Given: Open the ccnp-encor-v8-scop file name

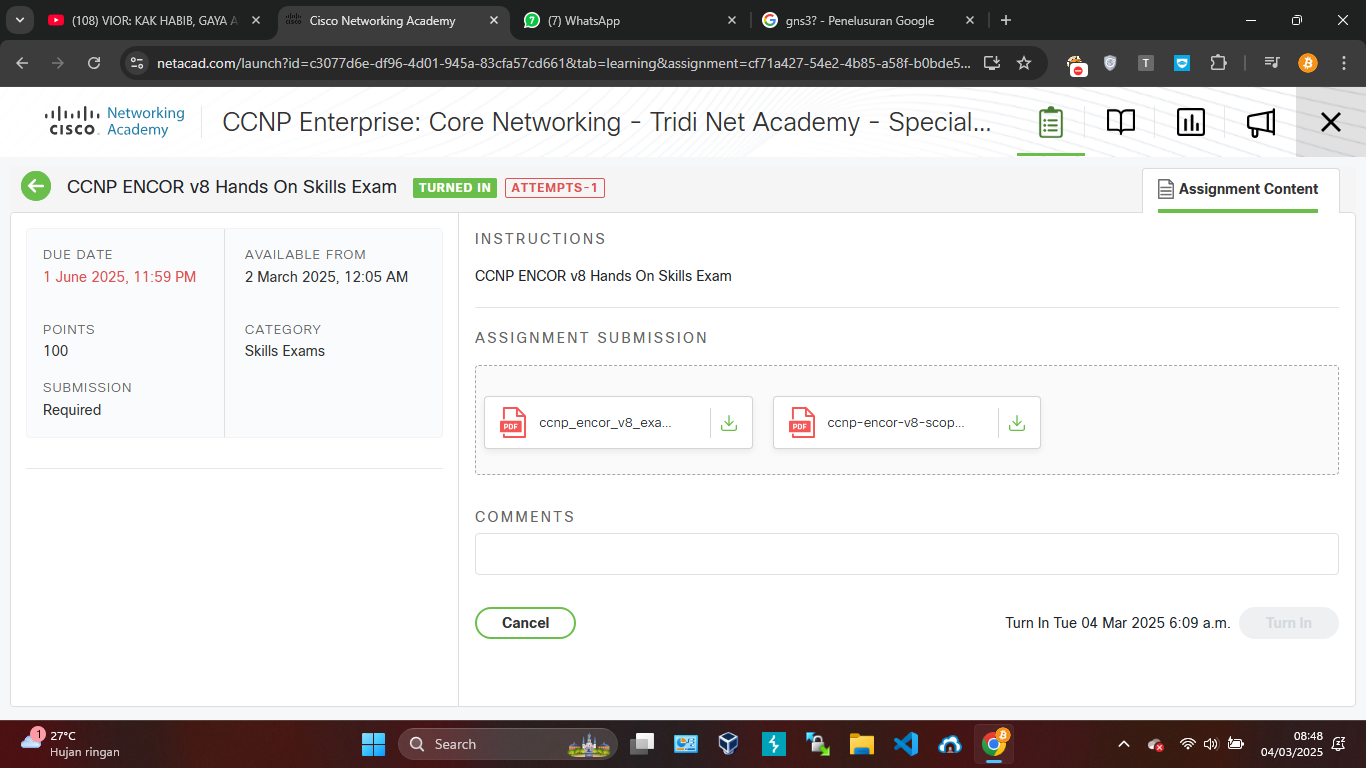Looking at the screenshot, I should [x=896, y=423].
